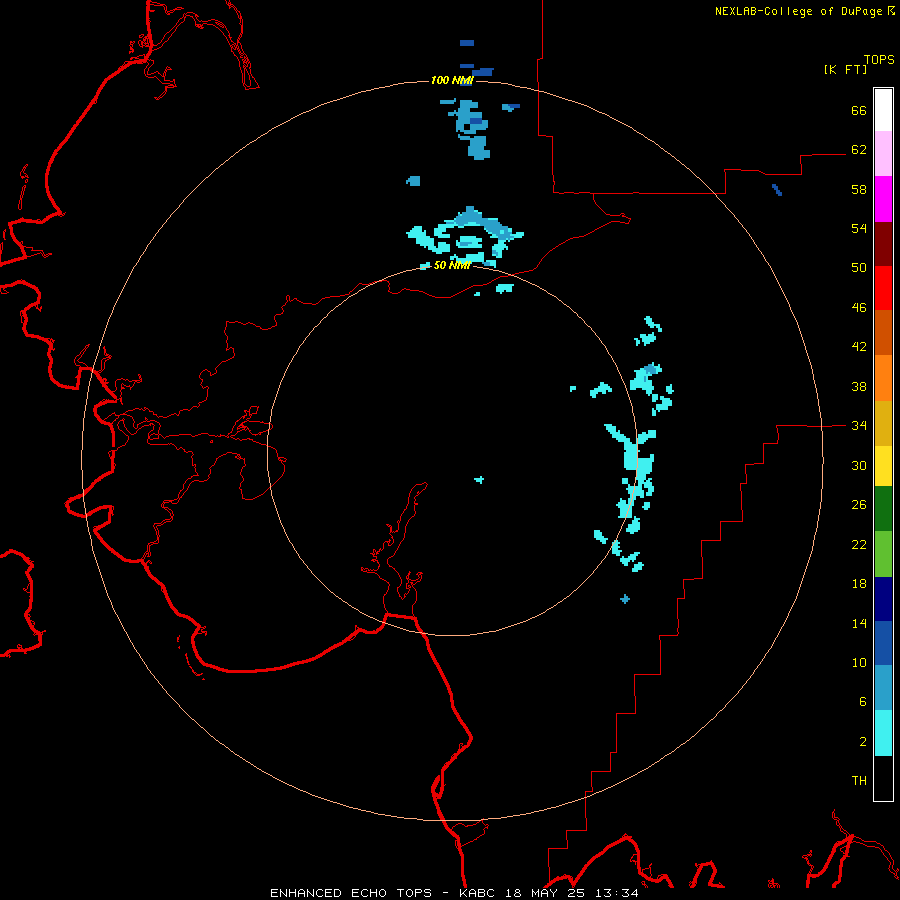The image size is (900, 900).
Task: Click the tiny cyan echo near radar center
Action: pyautogui.click(x=479, y=479)
